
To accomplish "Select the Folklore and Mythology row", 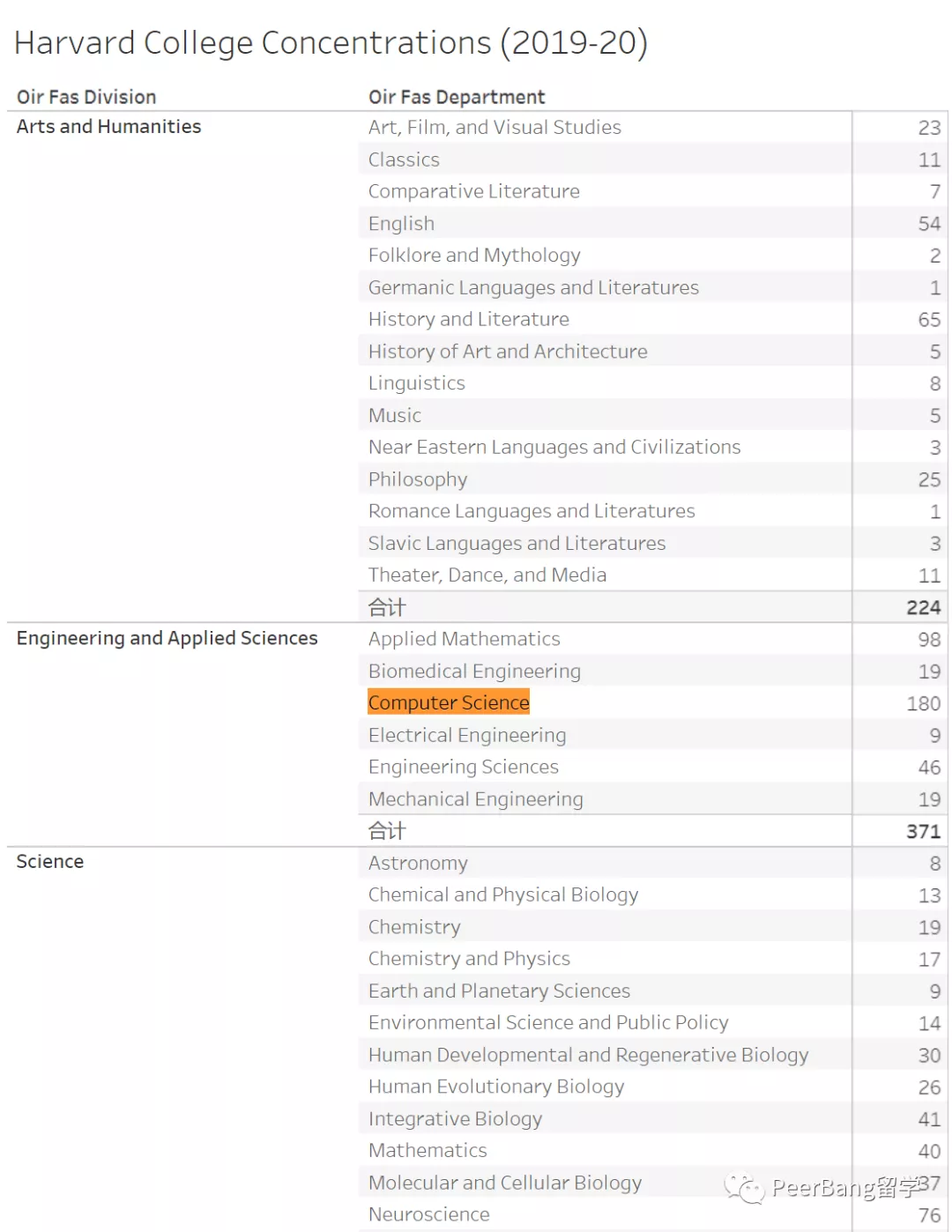I will pyautogui.click(x=474, y=256).
